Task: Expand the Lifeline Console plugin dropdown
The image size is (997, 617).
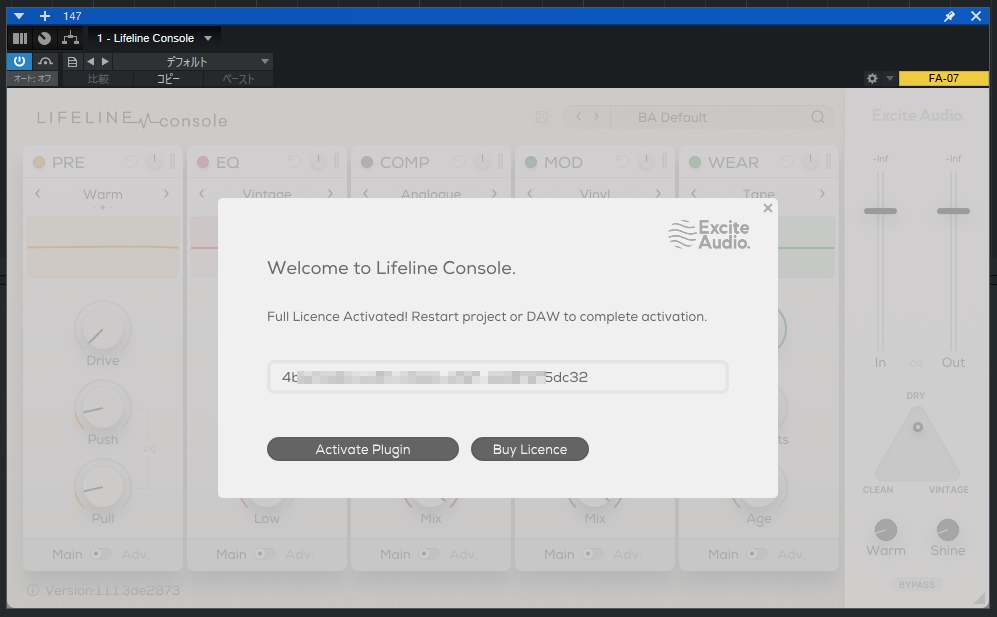Action: click(208, 38)
